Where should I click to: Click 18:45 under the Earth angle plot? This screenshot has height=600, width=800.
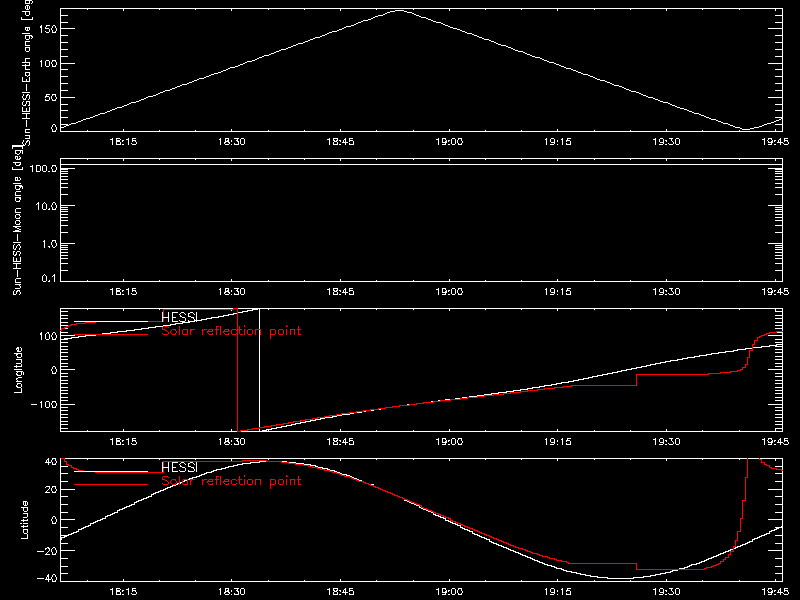340,142
